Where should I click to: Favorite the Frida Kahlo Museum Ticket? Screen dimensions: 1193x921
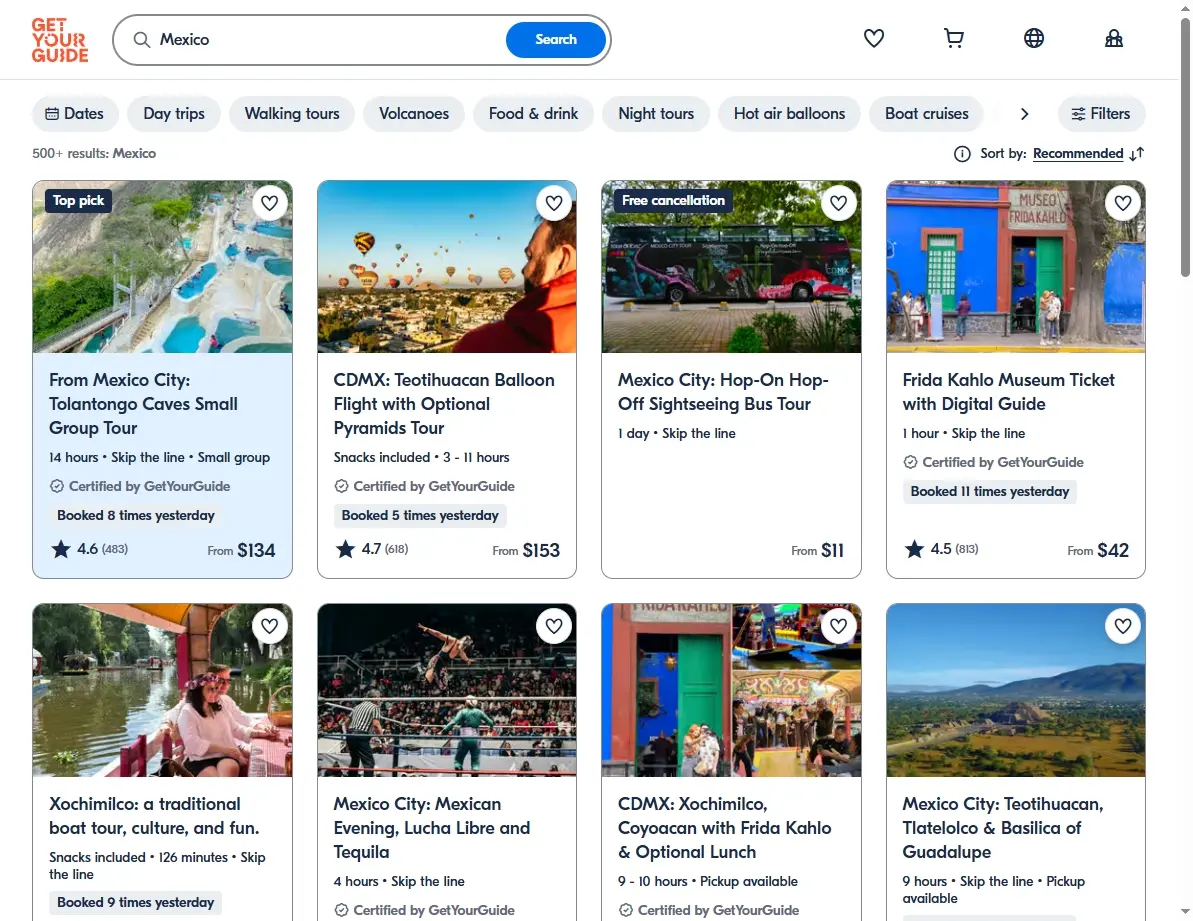(x=1123, y=203)
